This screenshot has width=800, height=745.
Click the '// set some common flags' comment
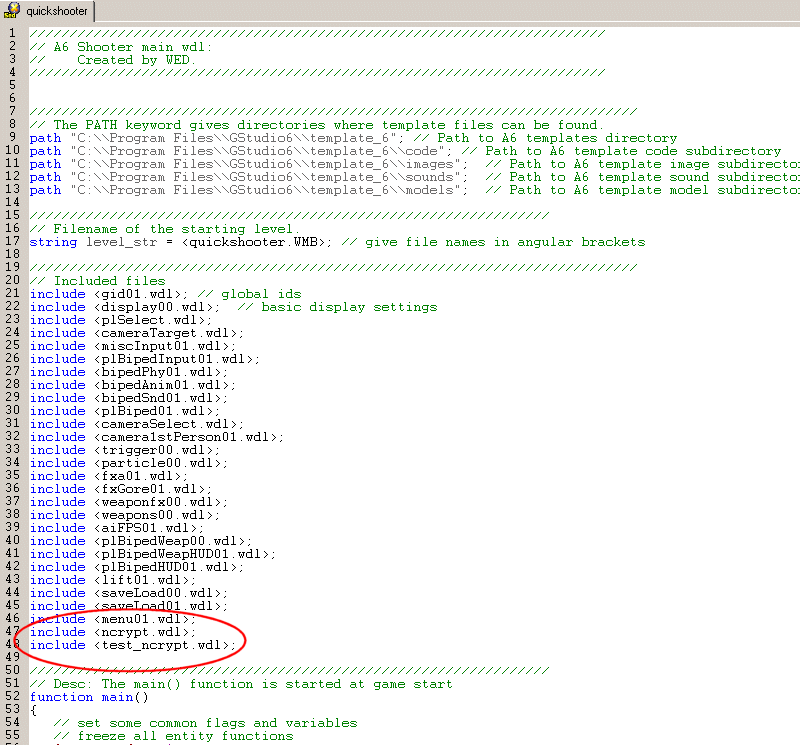click(x=205, y=724)
